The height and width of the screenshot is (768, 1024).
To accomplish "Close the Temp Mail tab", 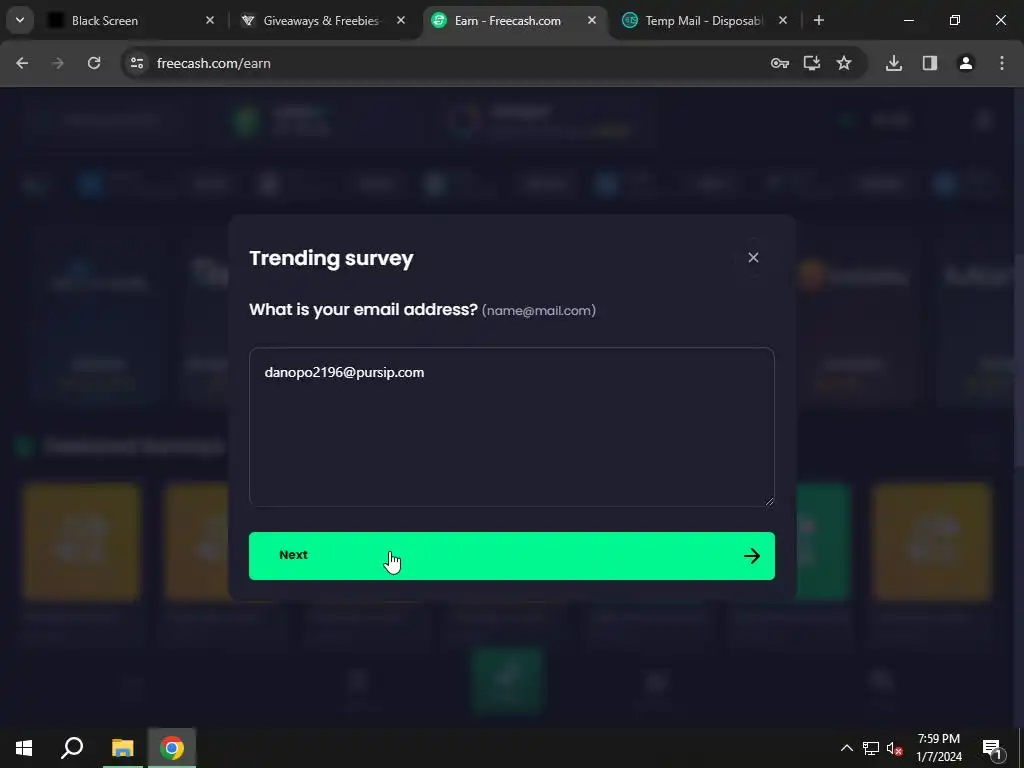I will tap(783, 21).
